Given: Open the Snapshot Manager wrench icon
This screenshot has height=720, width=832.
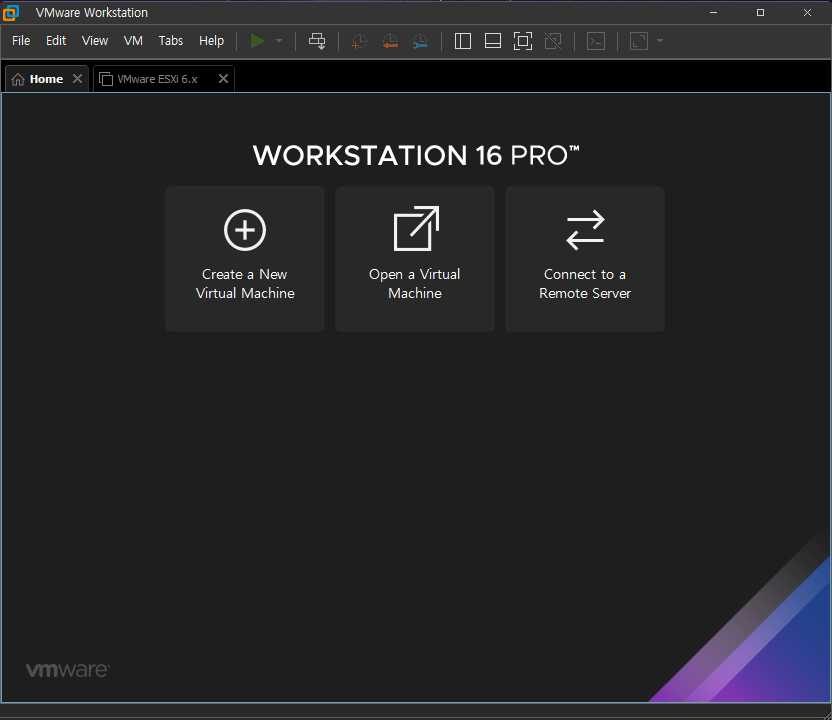Looking at the screenshot, I should [420, 41].
